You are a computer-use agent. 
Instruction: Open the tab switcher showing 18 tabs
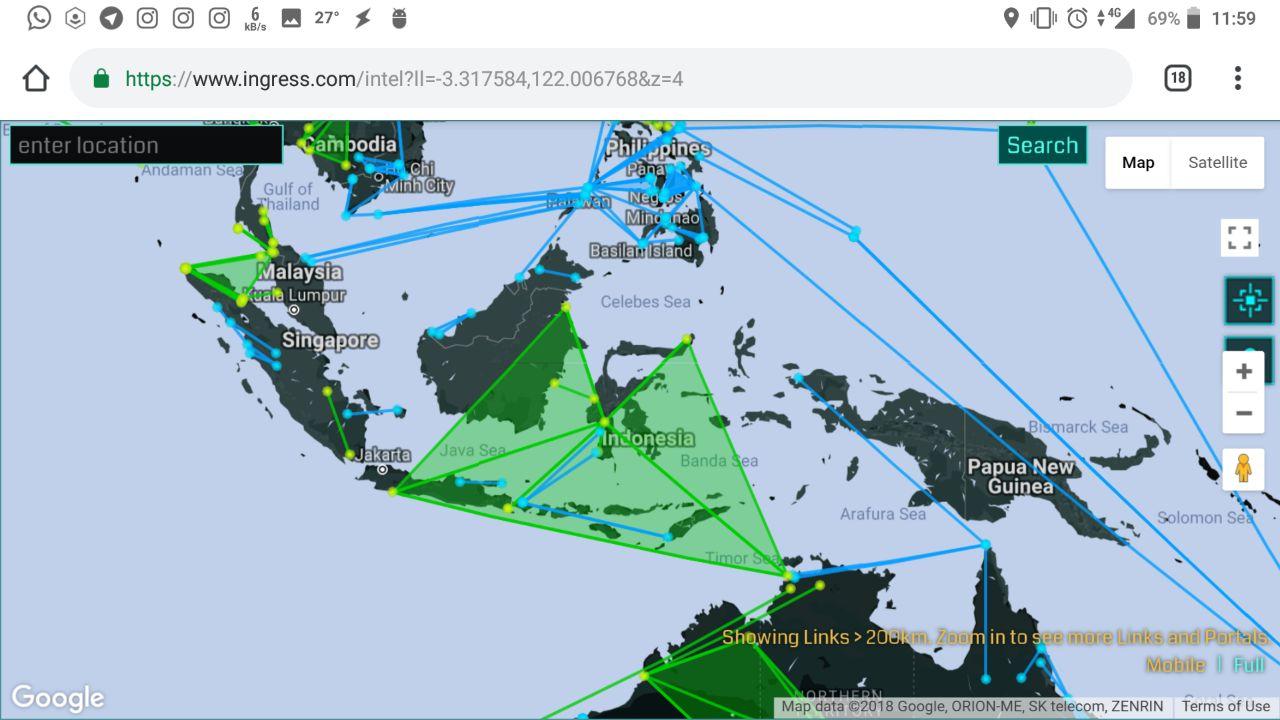(x=1178, y=78)
